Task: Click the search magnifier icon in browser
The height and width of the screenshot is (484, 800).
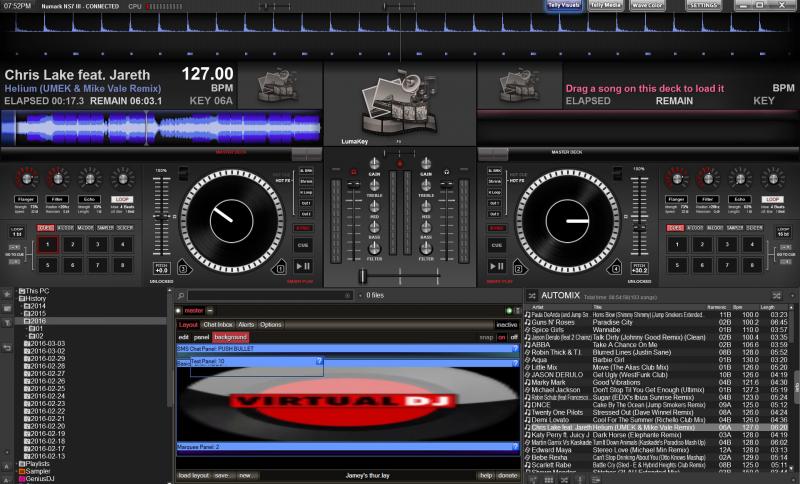Action: [180, 297]
